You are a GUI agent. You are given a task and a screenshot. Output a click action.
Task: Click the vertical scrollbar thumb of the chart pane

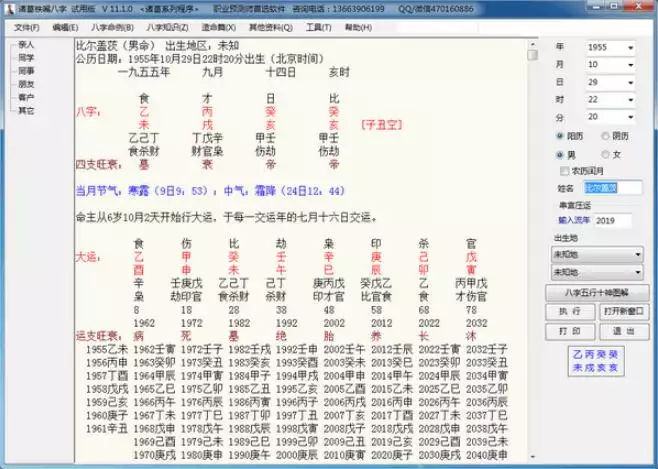coord(533,55)
